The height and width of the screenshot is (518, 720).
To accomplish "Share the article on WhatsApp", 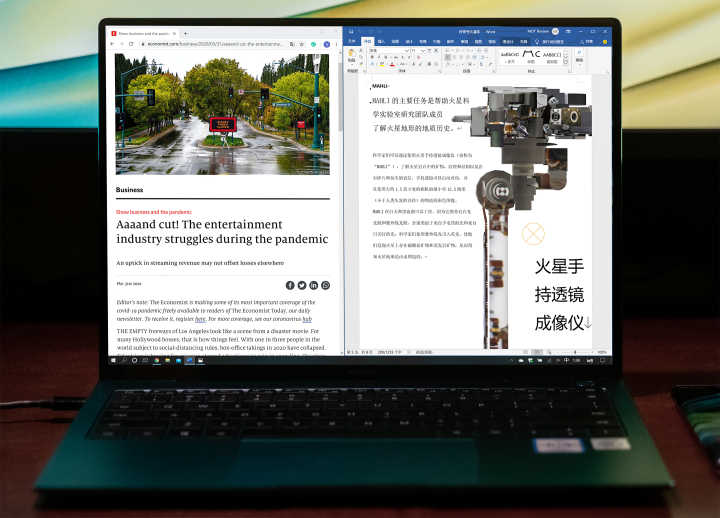I will [326, 285].
